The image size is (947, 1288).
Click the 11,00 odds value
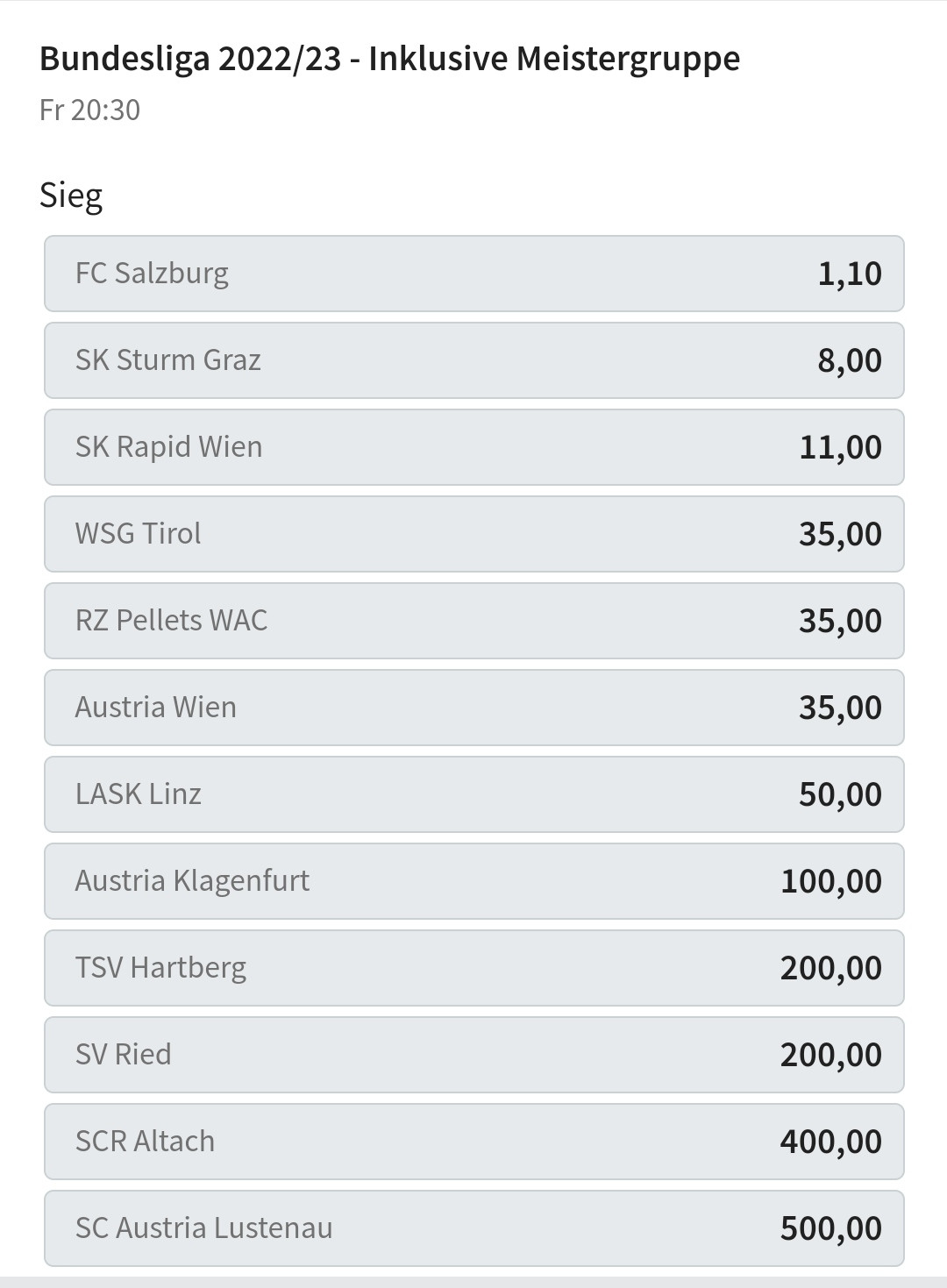[840, 447]
